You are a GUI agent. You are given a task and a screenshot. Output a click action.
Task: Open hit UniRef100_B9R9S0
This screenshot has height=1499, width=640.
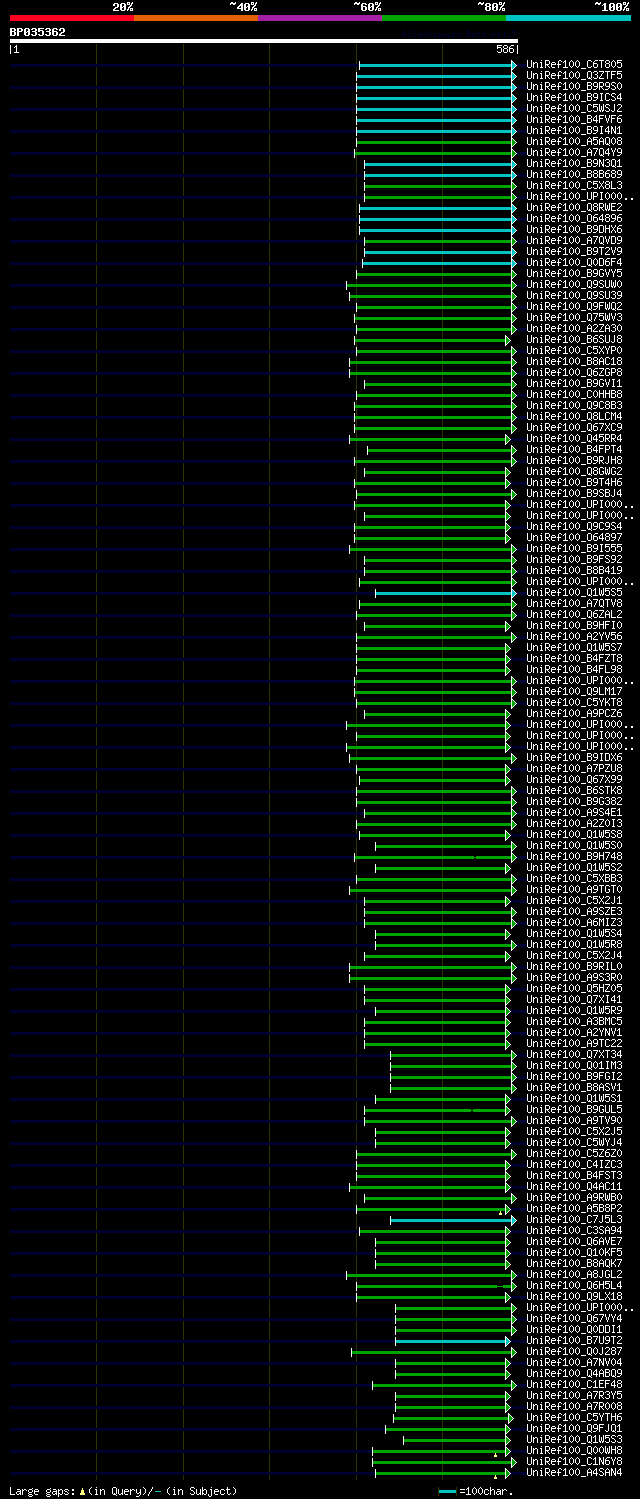point(574,87)
